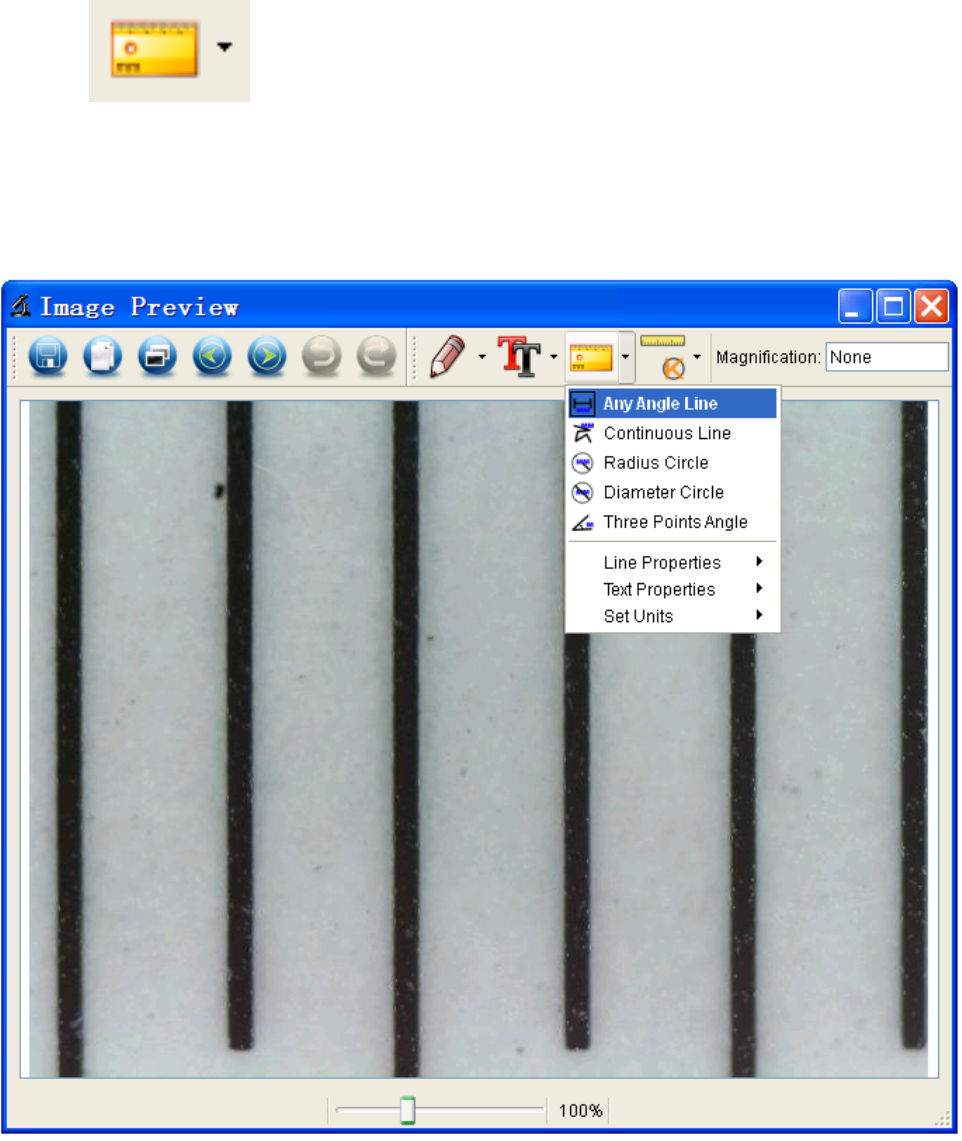
Task: Go to previous image with left arrow
Action: click(x=212, y=357)
